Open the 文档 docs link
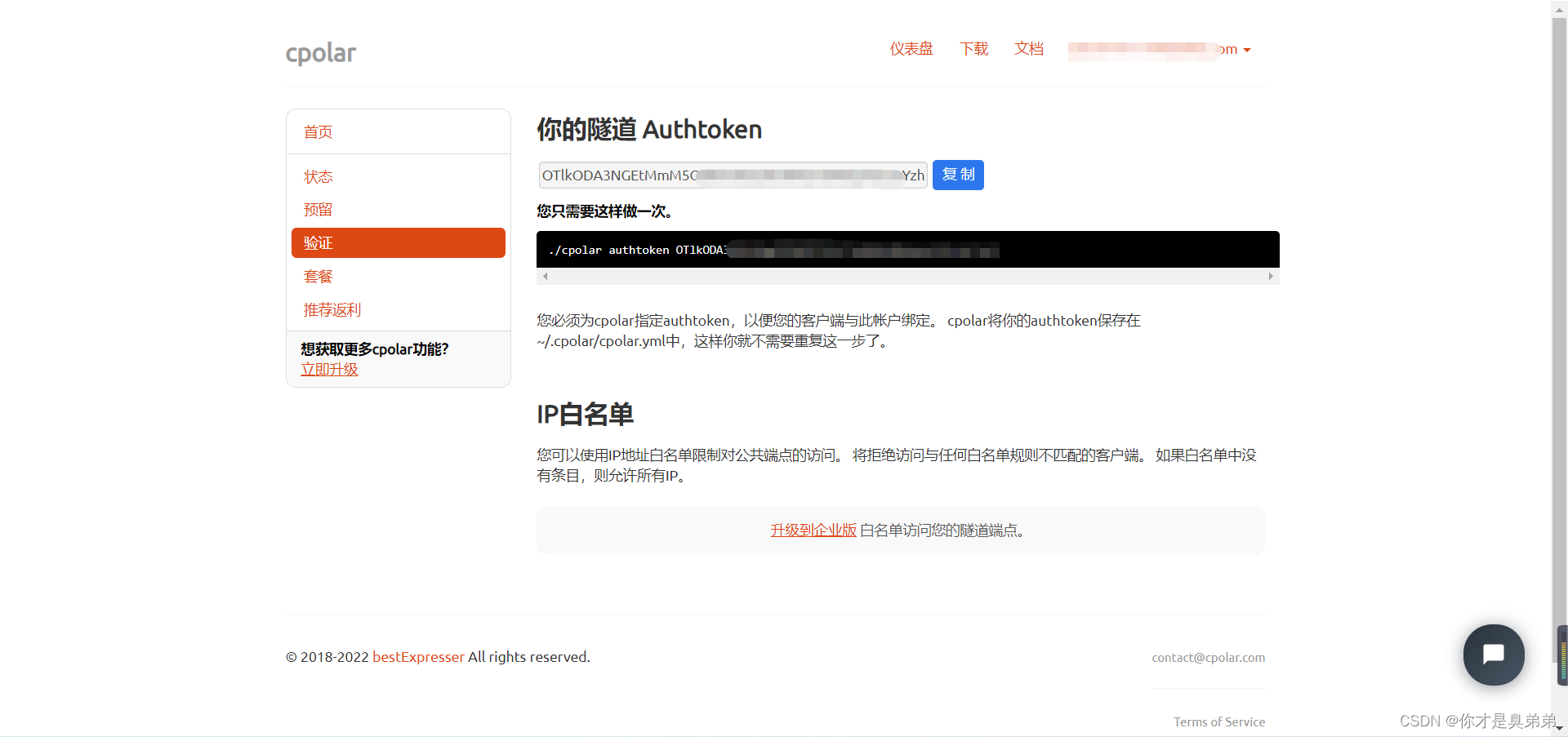The height and width of the screenshot is (737, 1568). [x=1029, y=49]
